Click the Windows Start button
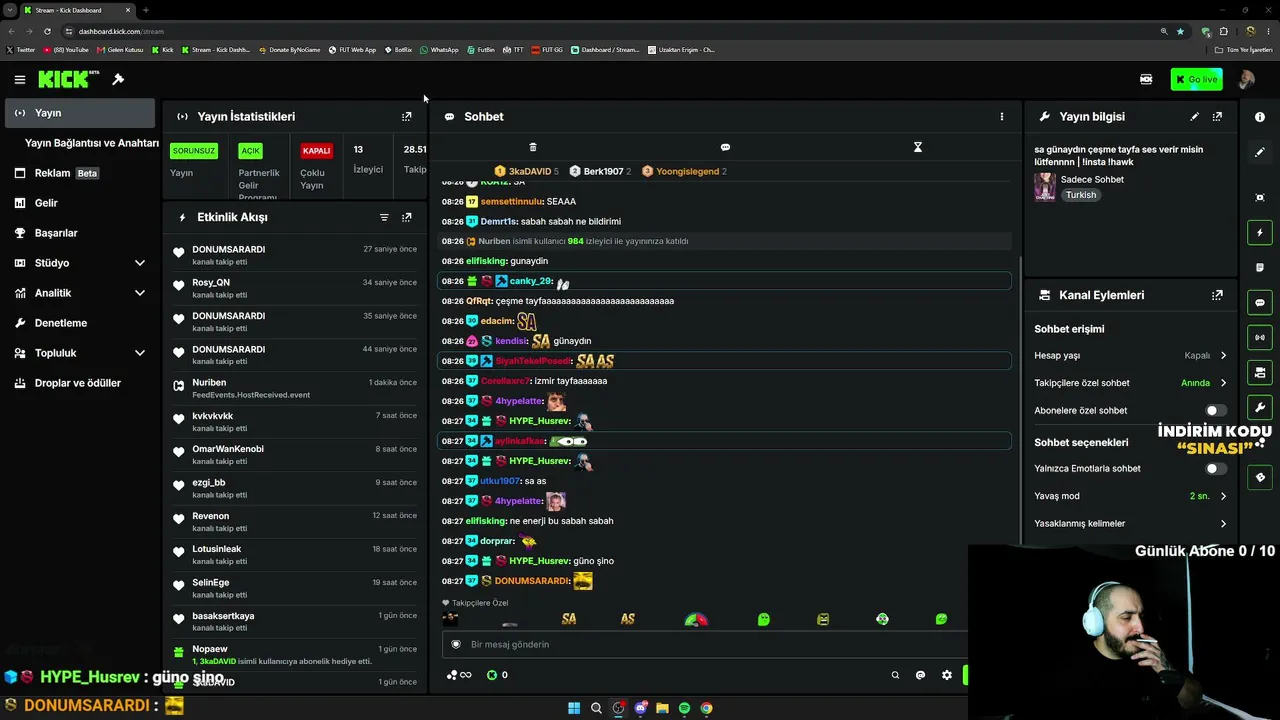Image resolution: width=1280 pixels, height=720 pixels. click(574, 708)
